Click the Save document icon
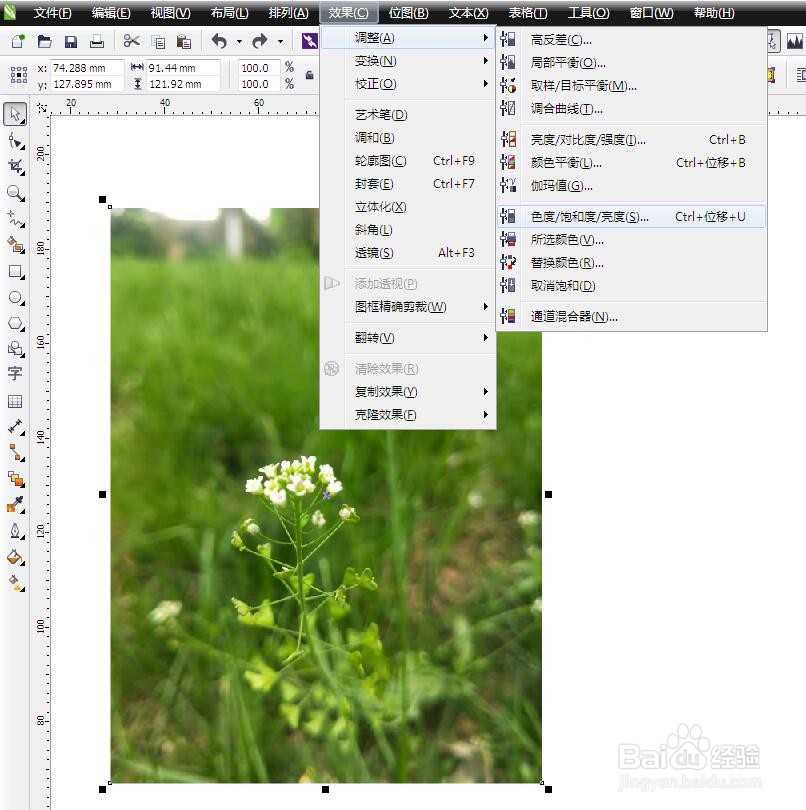This screenshot has height=810, width=806. coord(70,41)
